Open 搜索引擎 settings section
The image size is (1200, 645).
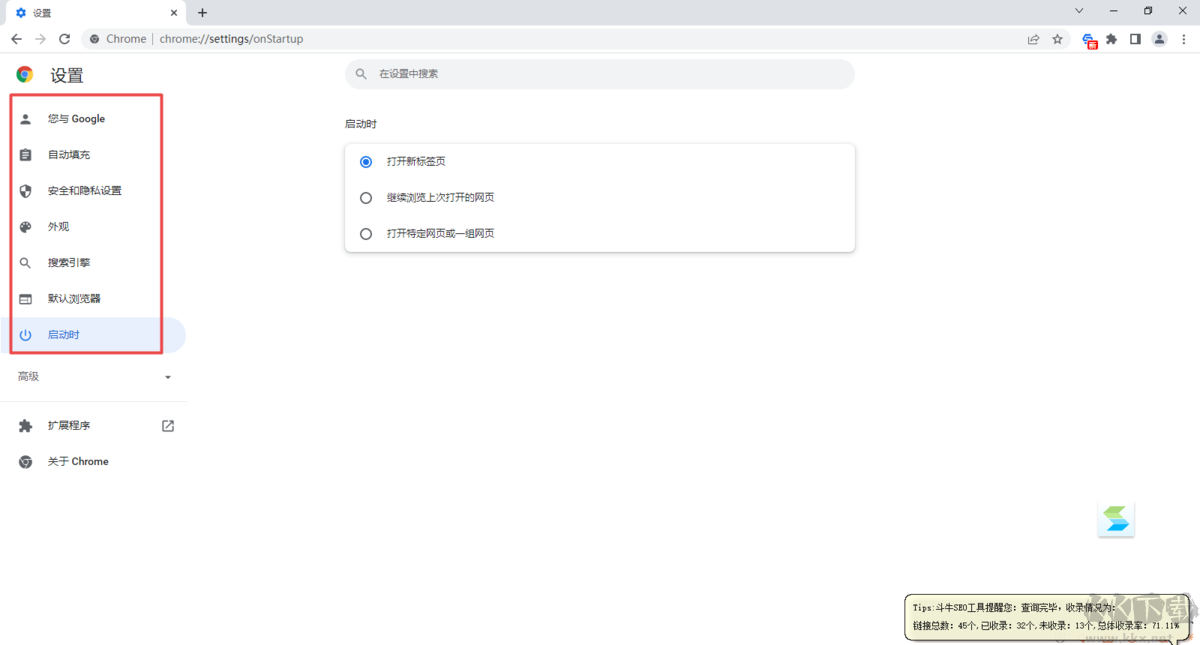[x=68, y=263]
